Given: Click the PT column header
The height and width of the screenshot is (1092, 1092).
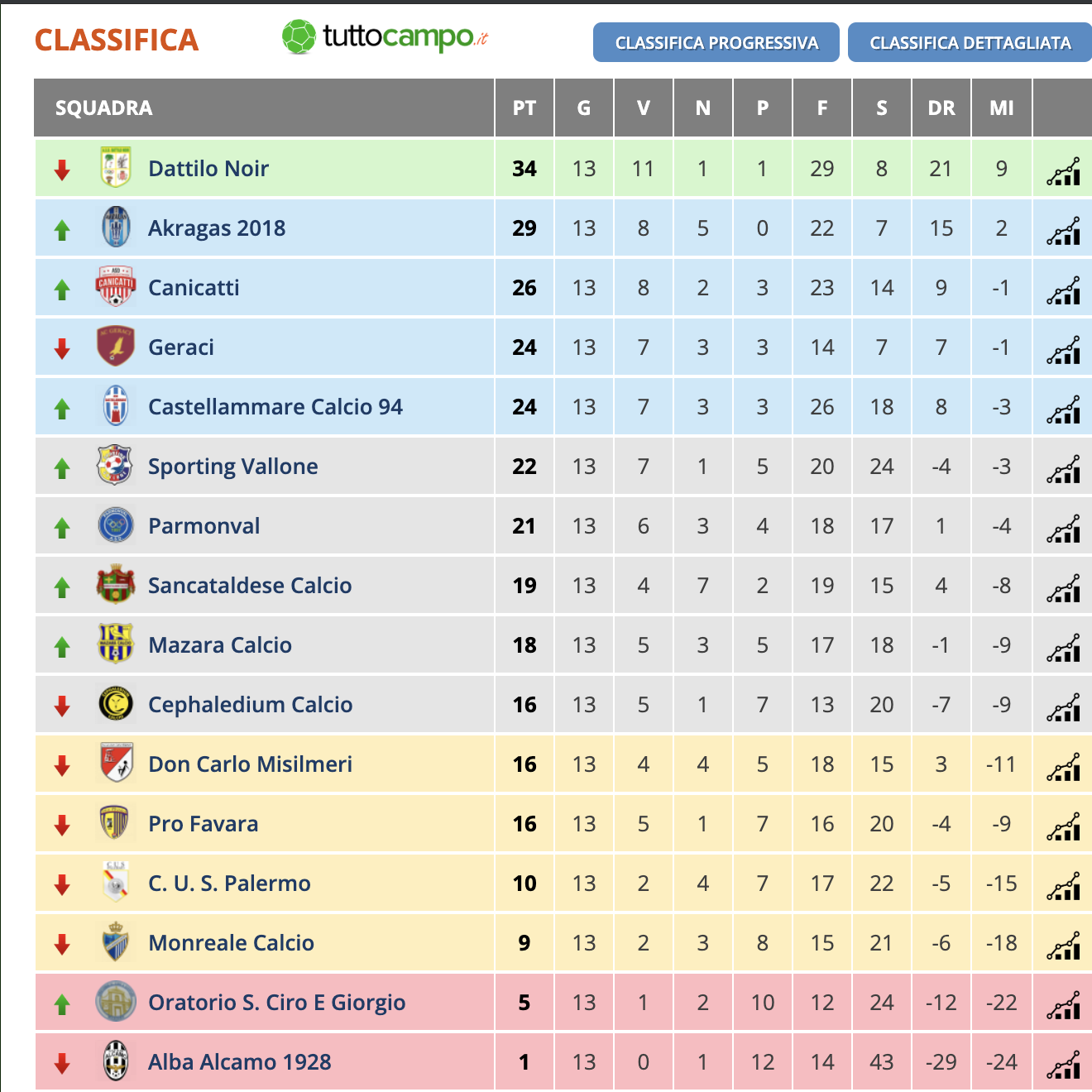Looking at the screenshot, I should (x=524, y=108).
